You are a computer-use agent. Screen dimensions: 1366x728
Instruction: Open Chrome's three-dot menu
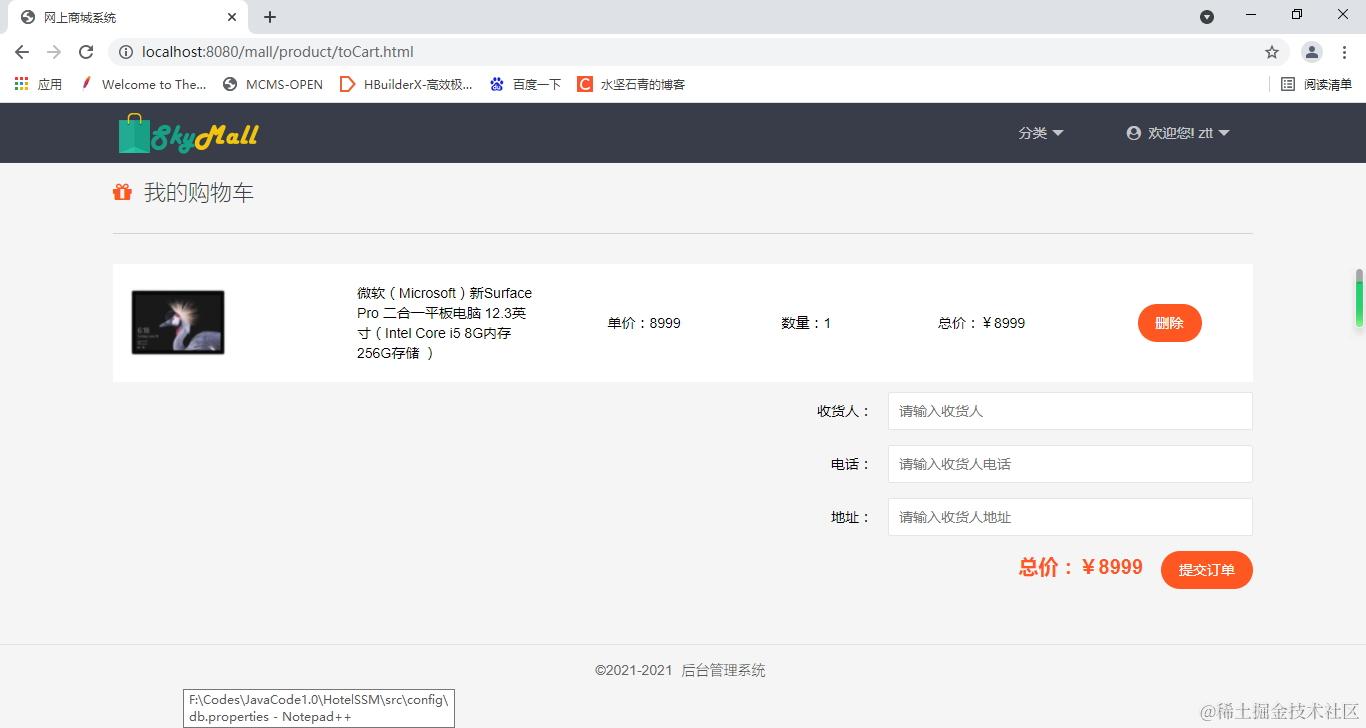1344,52
